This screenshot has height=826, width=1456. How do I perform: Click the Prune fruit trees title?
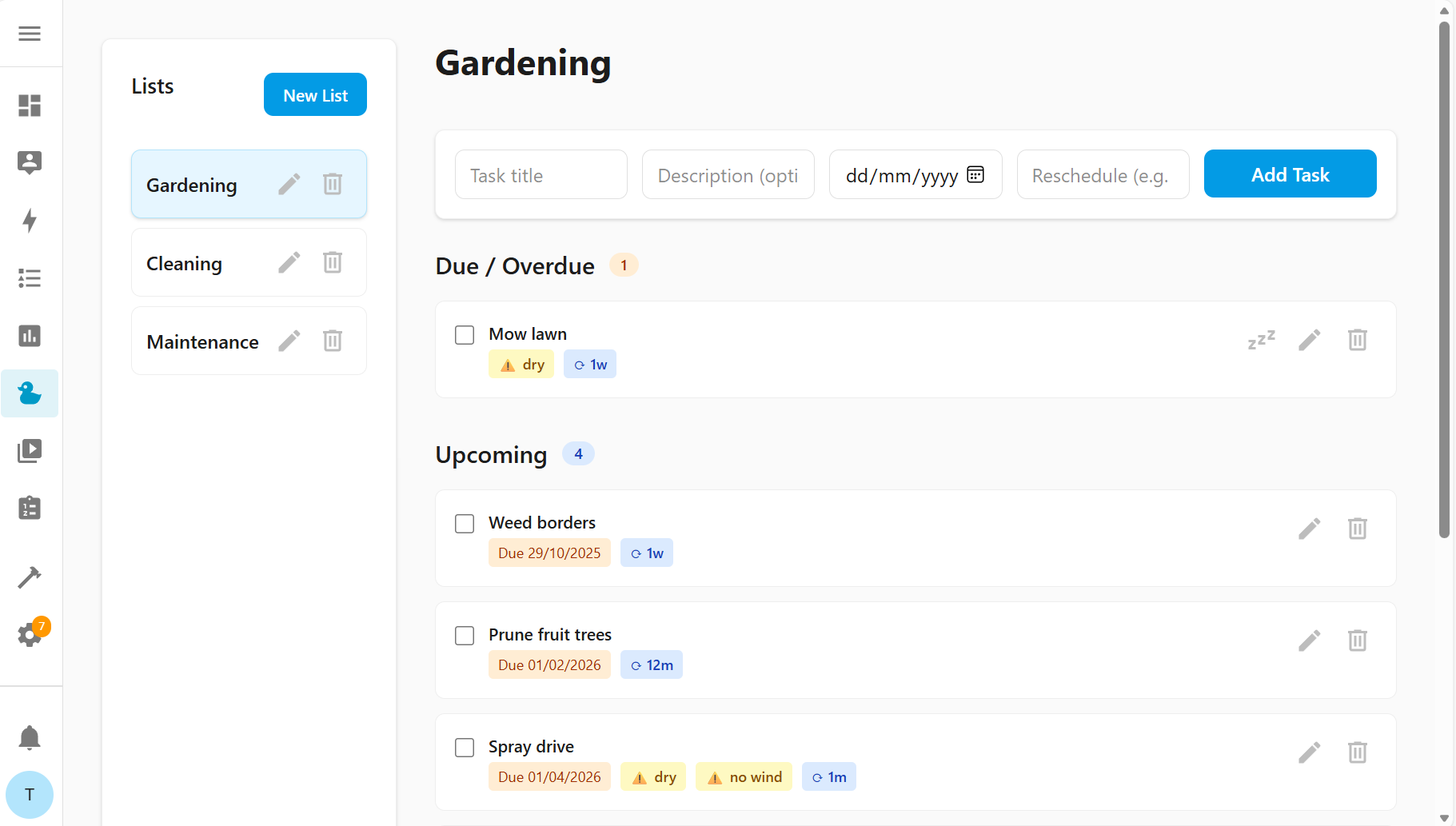550,635
